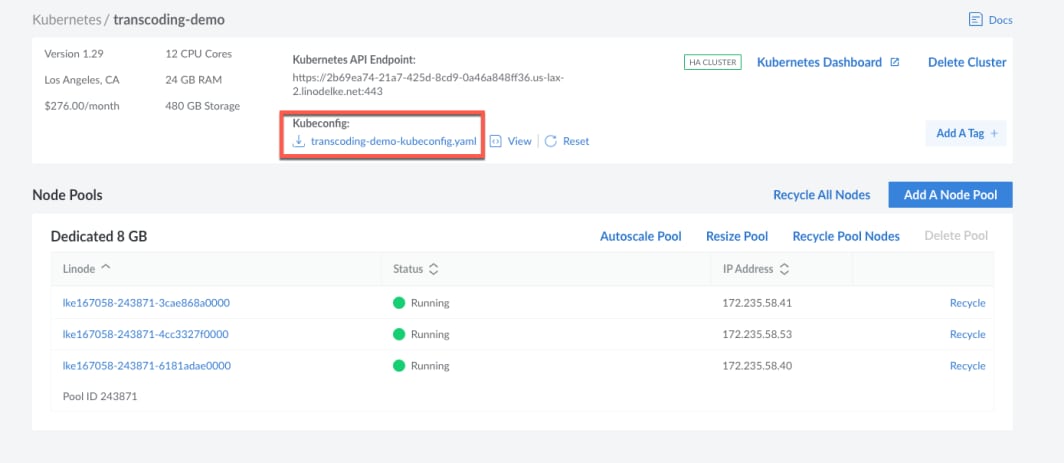Viewport: 1064px width, 463px height.
Task: Open Autoscale Pool settings
Action: [x=640, y=236]
